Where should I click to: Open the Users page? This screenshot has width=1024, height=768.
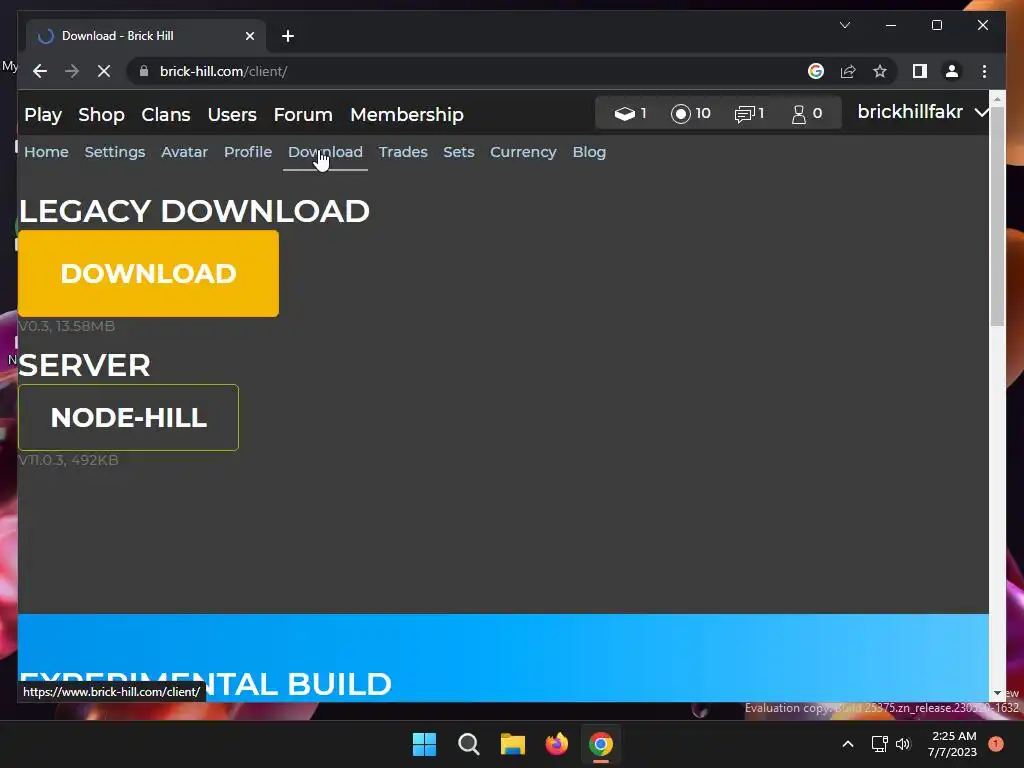point(232,114)
